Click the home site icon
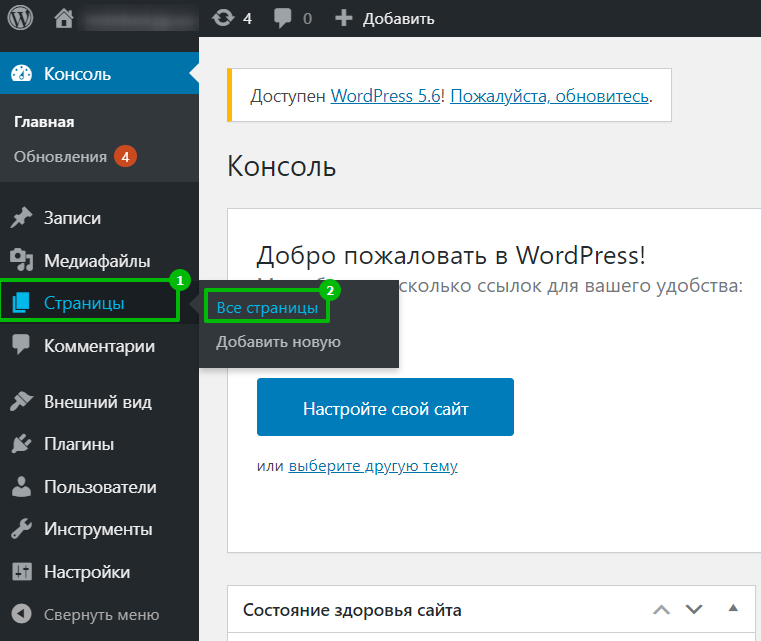 (64, 18)
